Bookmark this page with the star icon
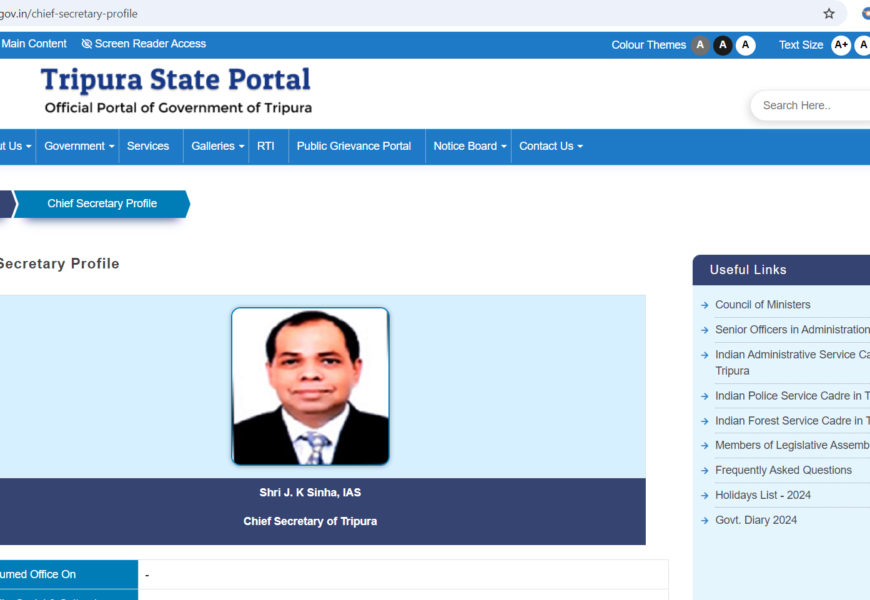Screen dimensions: 870x600 point(829,14)
